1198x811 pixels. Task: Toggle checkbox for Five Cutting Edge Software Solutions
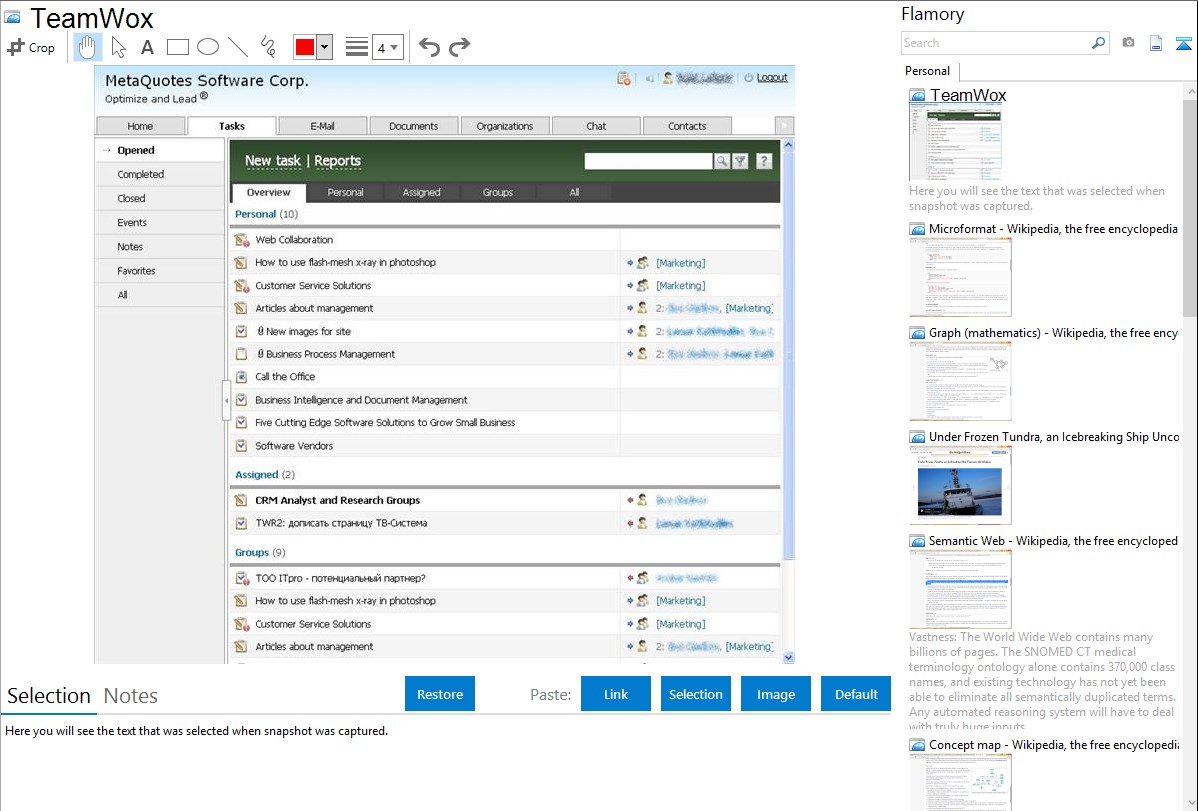tap(241, 423)
